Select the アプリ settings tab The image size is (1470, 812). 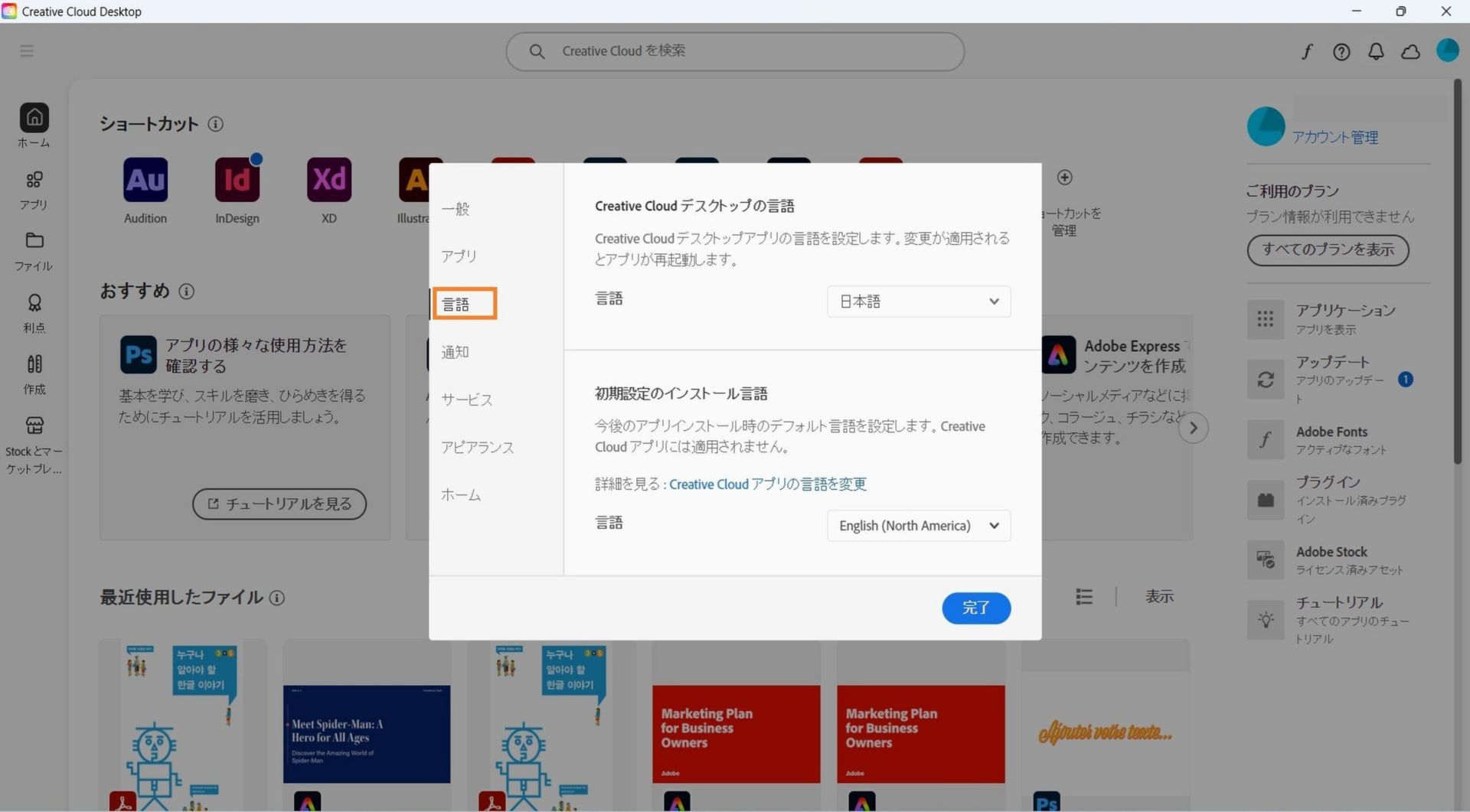click(x=459, y=256)
